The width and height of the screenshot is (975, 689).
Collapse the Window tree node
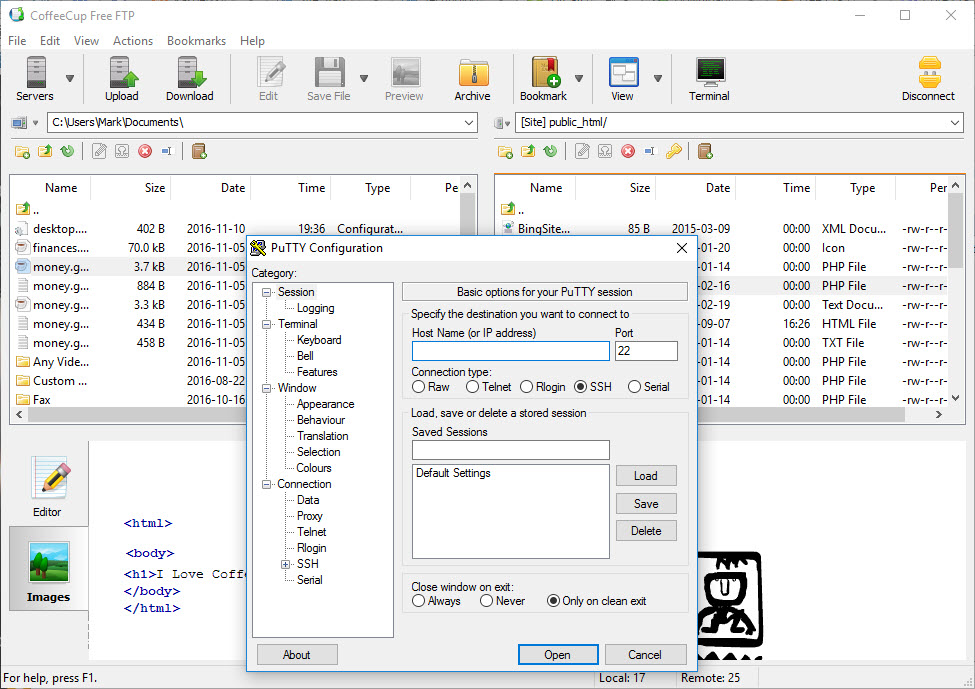click(266, 388)
